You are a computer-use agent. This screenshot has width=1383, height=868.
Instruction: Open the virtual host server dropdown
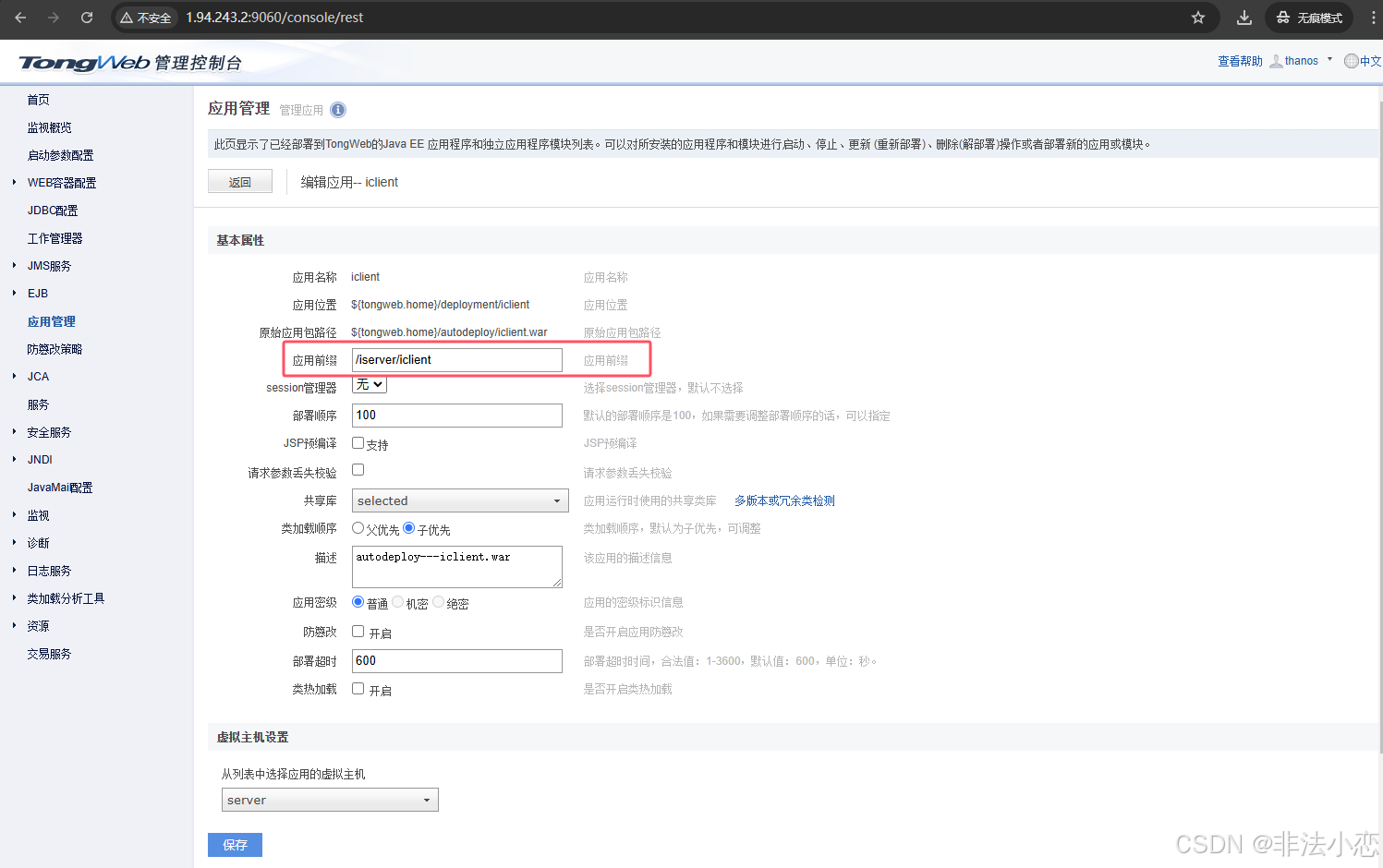330,800
